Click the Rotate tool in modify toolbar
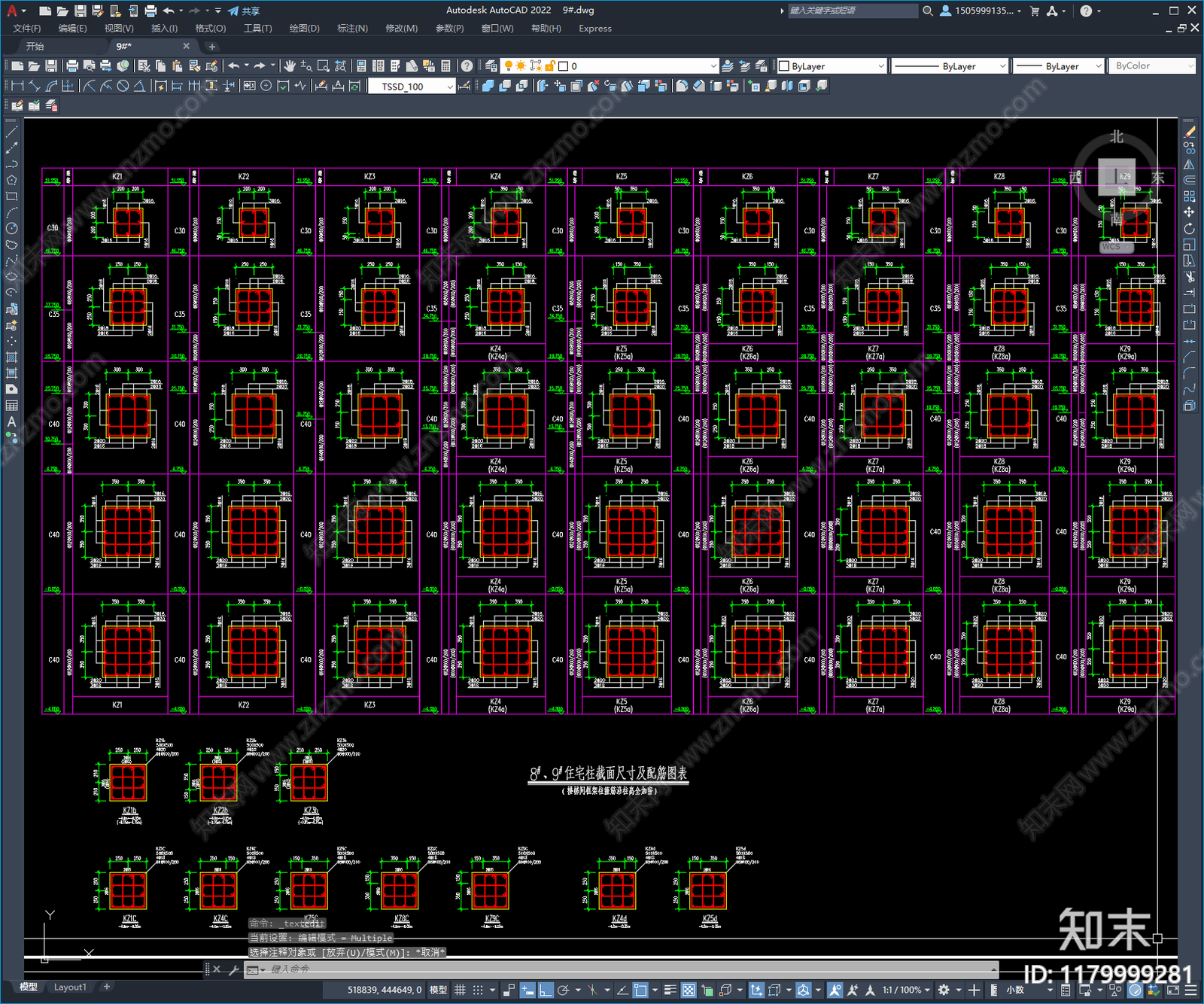Image resolution: width=1204 pixels, height=1004 pixels. coord(1189,228)
